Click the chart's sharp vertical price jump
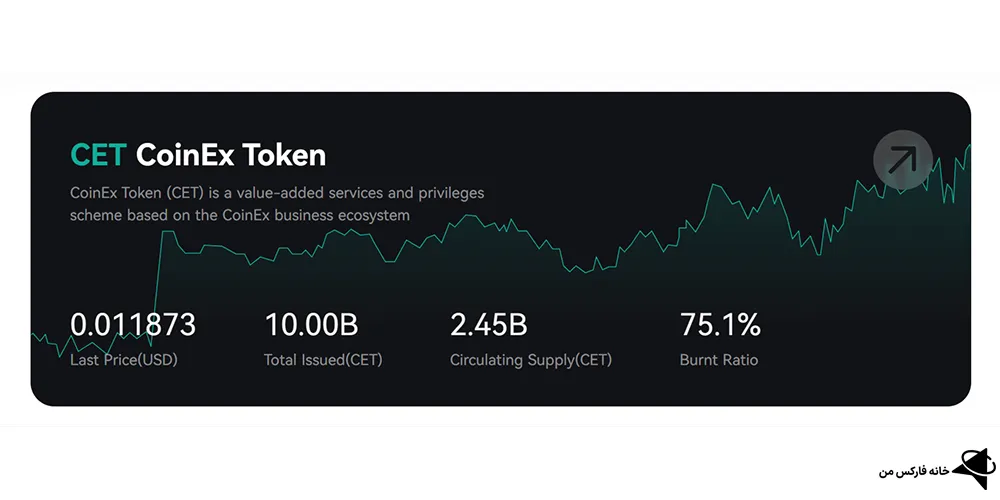The height and width of the screenshot is (500, 1000). click(x=158, y=281)
